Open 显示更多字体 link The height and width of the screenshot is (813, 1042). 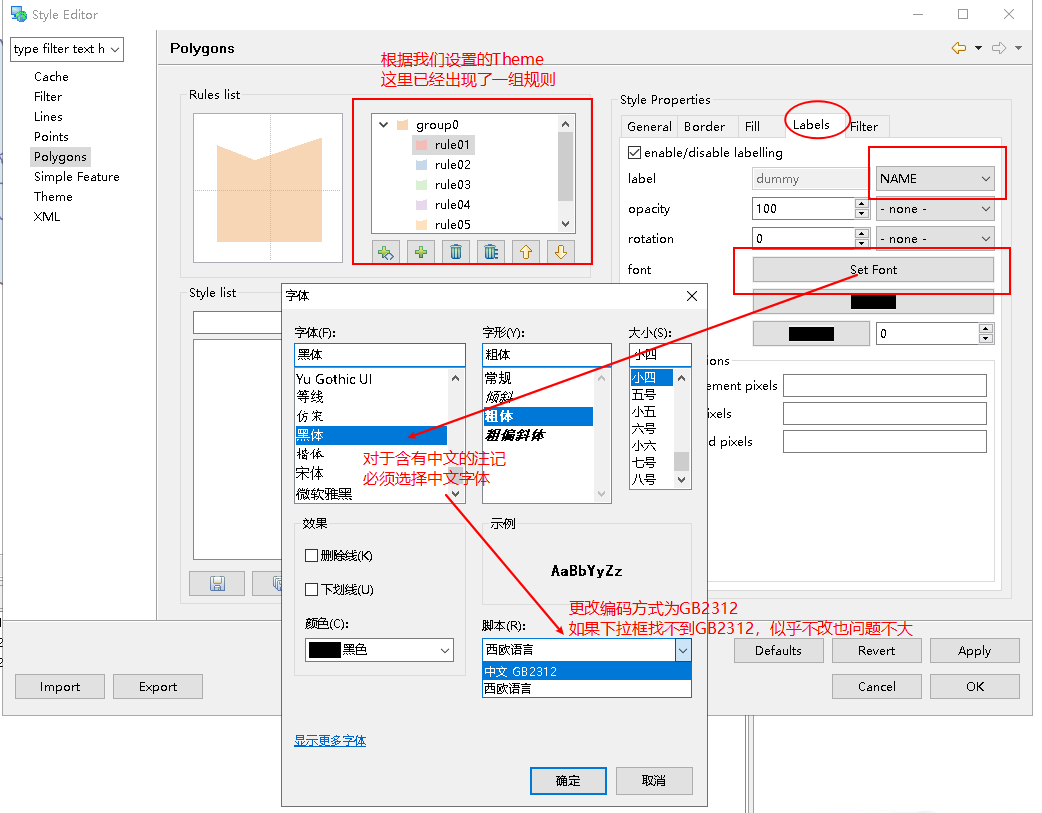pyautogui.click(x=330, y=741)
